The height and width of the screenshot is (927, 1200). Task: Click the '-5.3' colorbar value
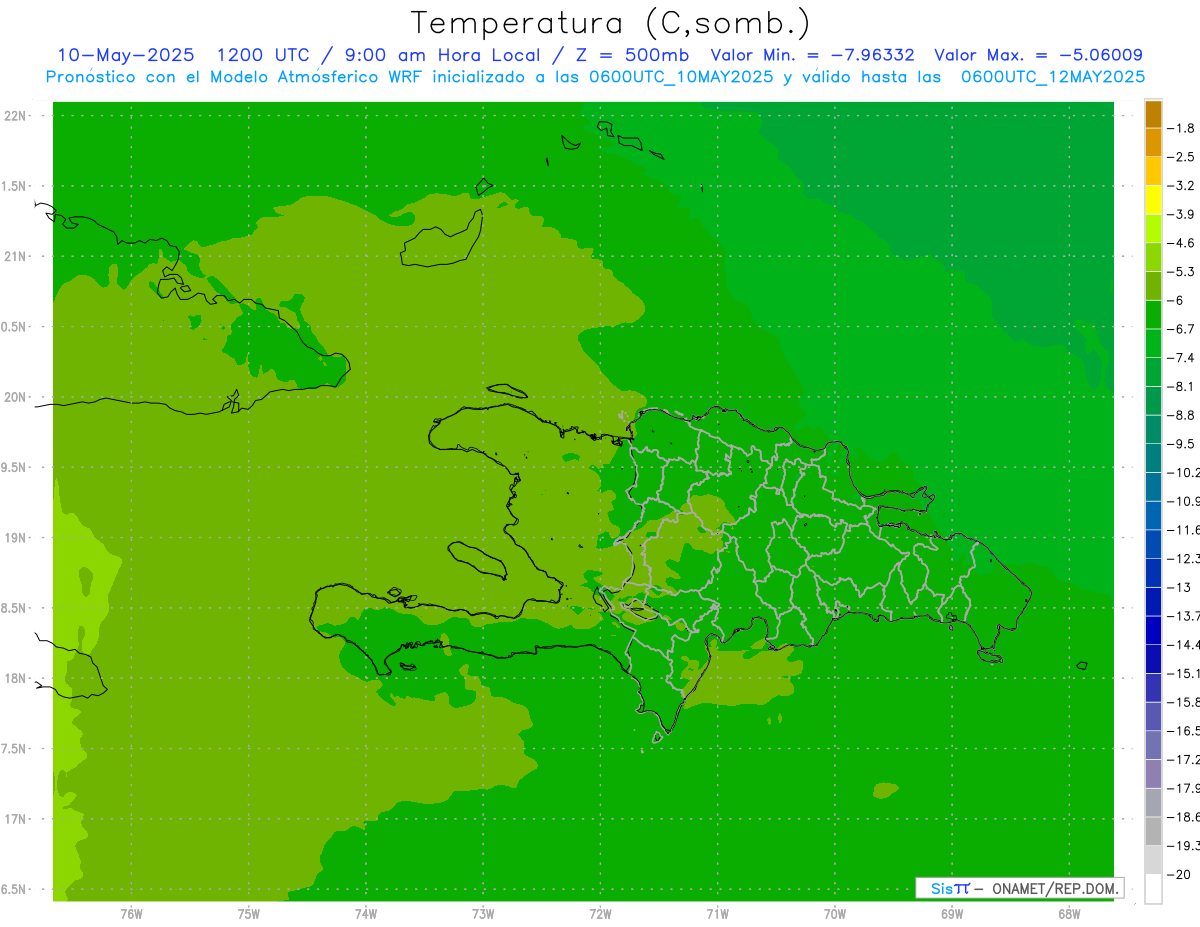click(1183, 271)
